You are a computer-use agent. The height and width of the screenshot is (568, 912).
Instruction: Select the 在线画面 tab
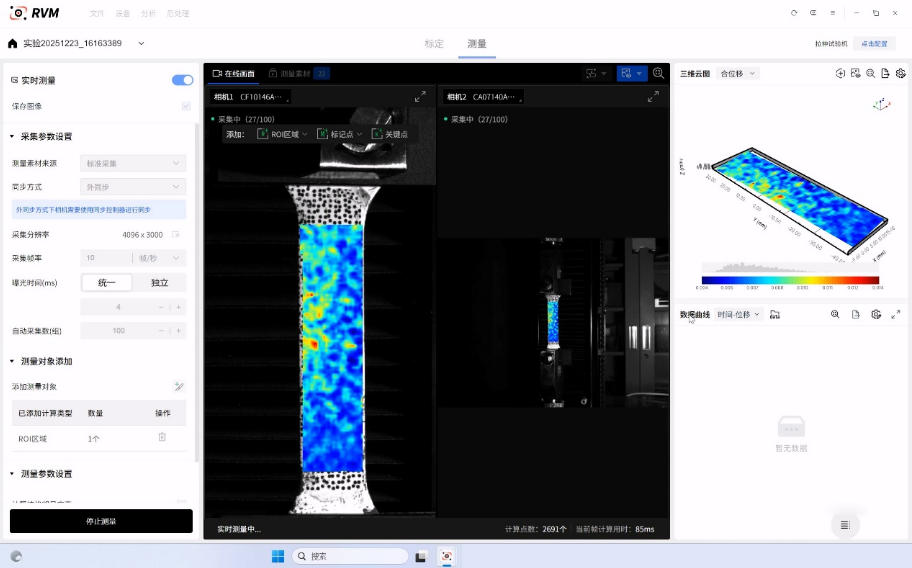tap(233, 73)
